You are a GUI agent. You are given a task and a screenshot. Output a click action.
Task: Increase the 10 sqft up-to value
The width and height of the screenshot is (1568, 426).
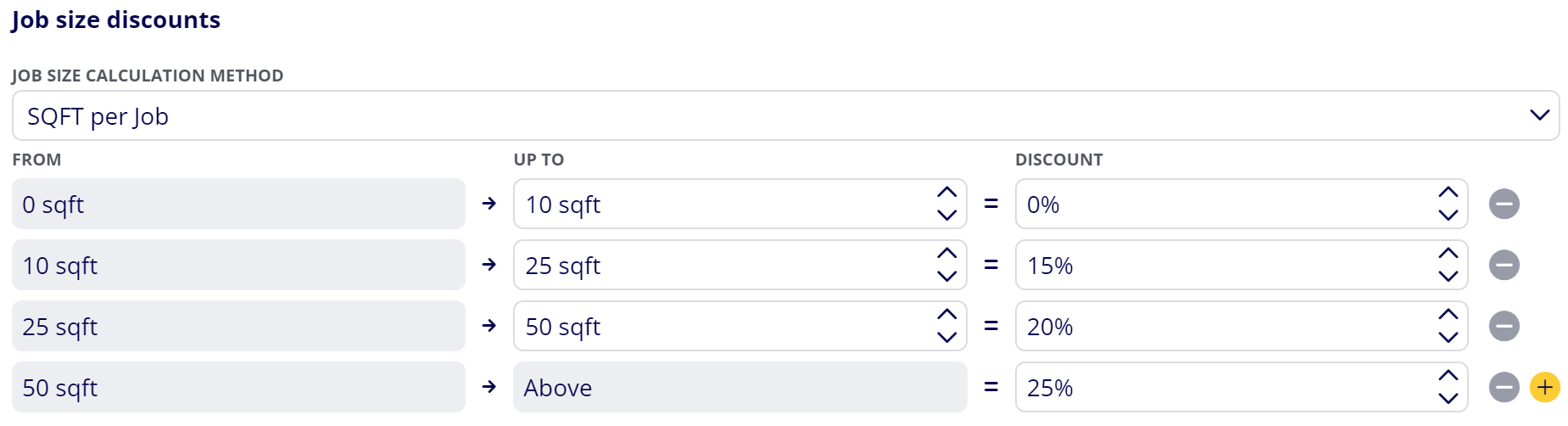[946, 193]
